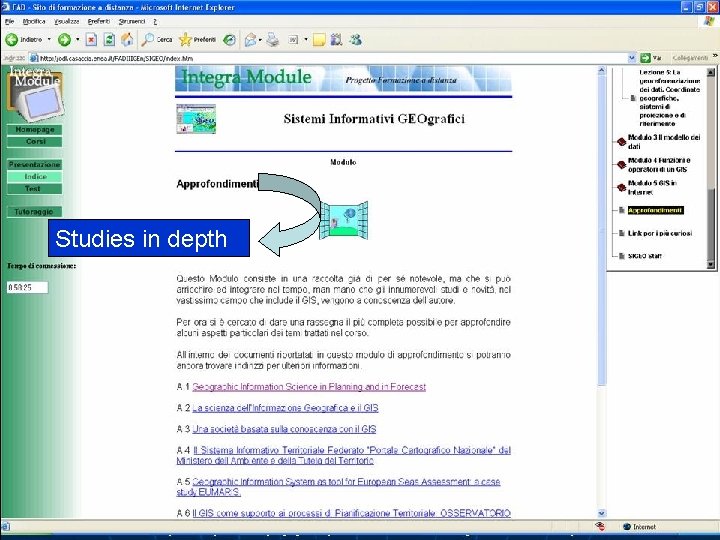The image size is (720, 540).
Task: Click the Edit with Word toolbar icon
Action: click(x=293, y=40)
